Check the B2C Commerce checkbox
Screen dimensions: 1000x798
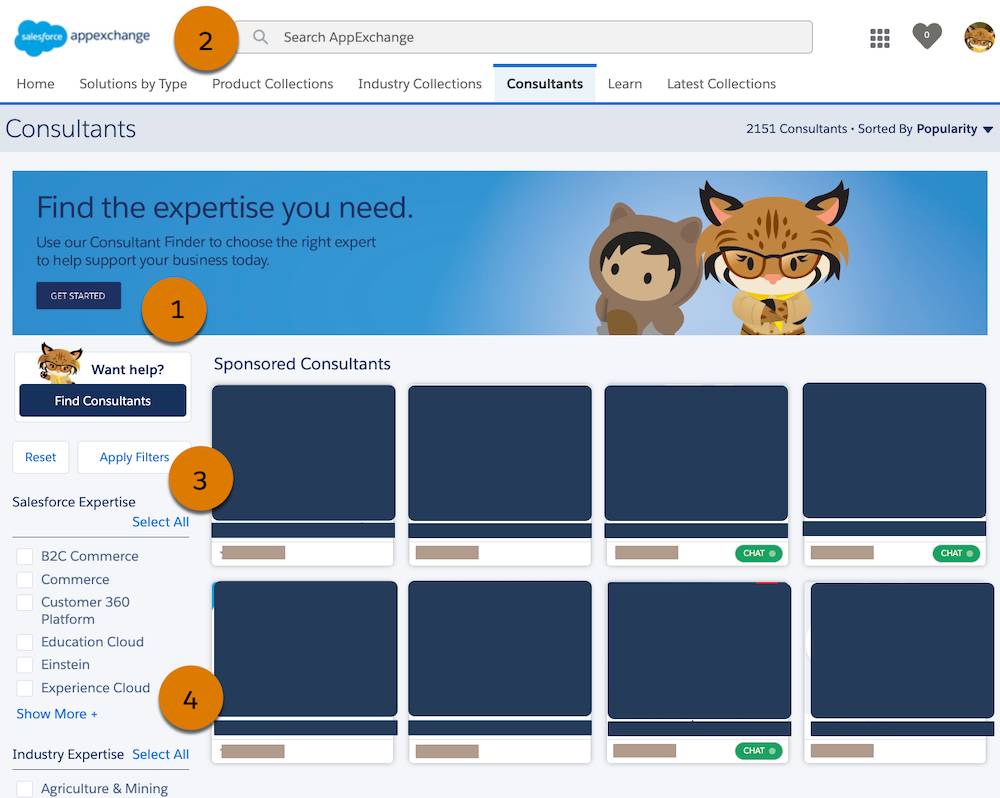(x=25, y=556)
